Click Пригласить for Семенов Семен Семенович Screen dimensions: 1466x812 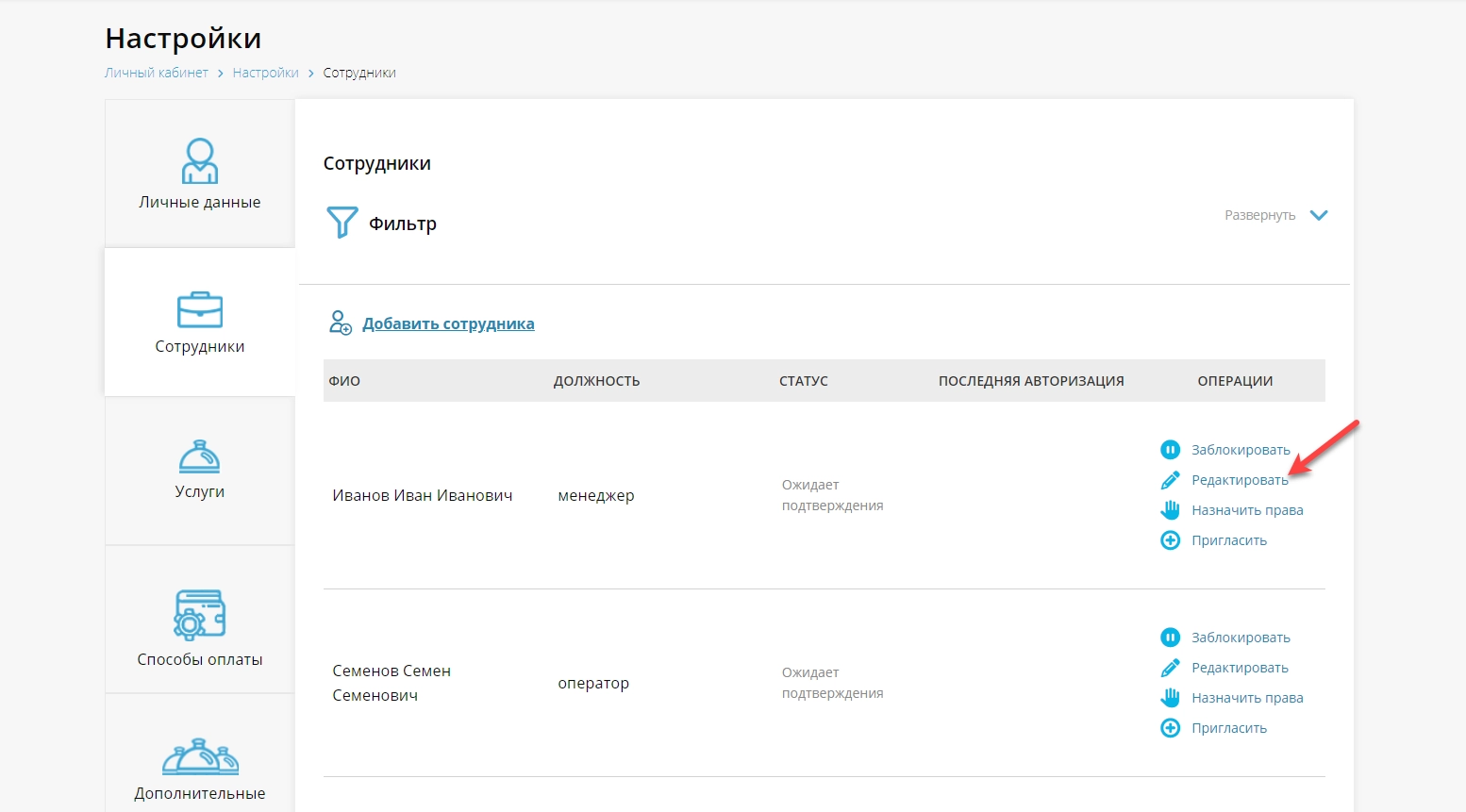[1229, 728]
